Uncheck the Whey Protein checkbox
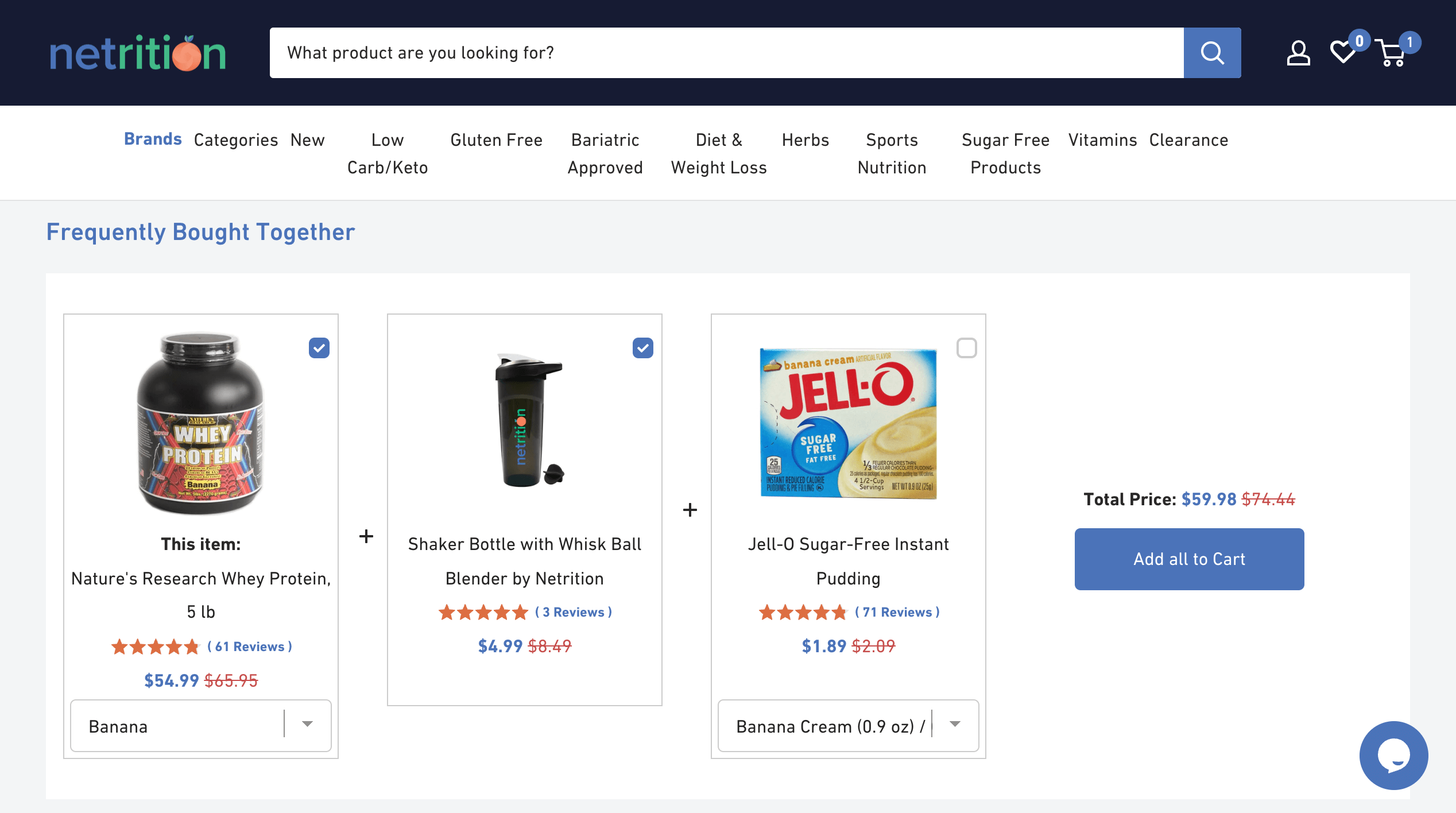This screenshot has width=1456, height=813. click(x=319, y=348)
